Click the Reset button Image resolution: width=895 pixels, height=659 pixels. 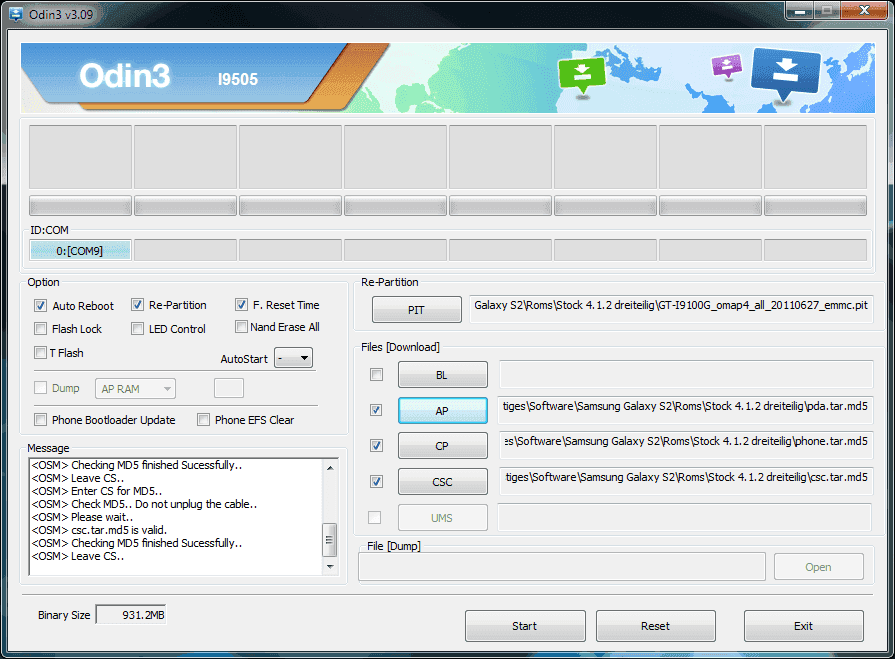pyautogui.click(x=656, y=626)
